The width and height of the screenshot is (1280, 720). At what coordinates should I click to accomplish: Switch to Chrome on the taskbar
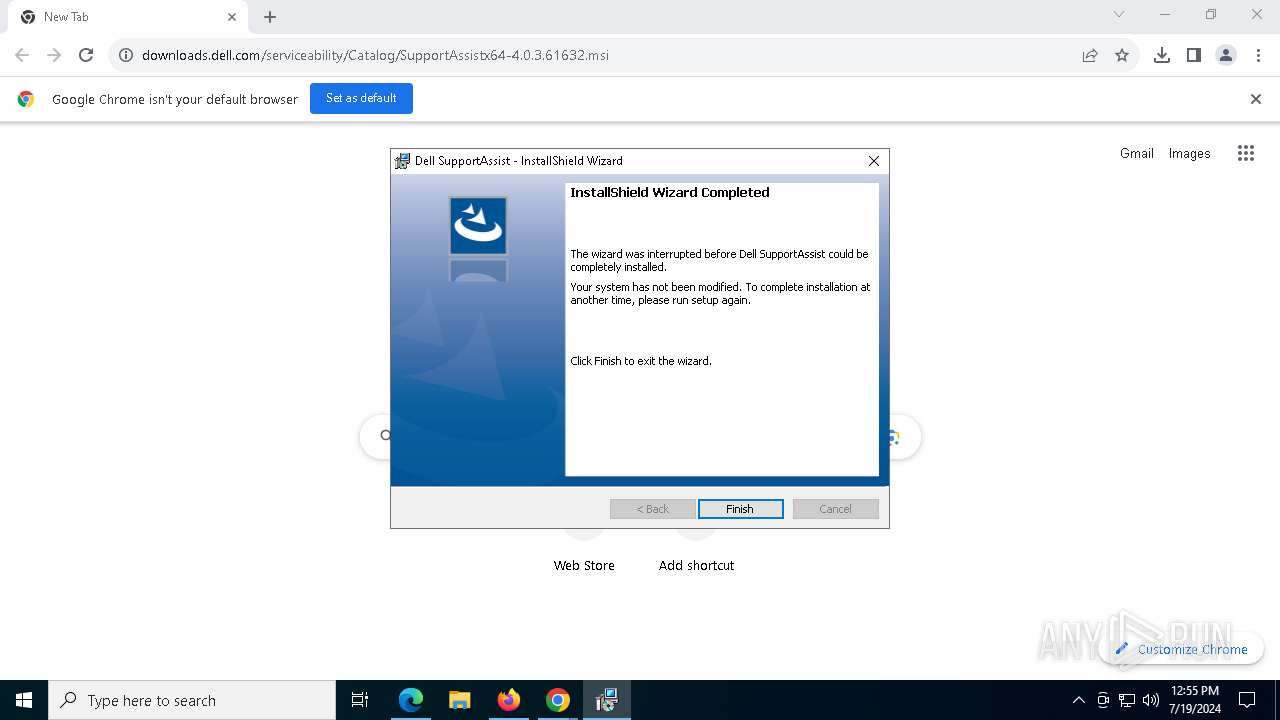558,700
